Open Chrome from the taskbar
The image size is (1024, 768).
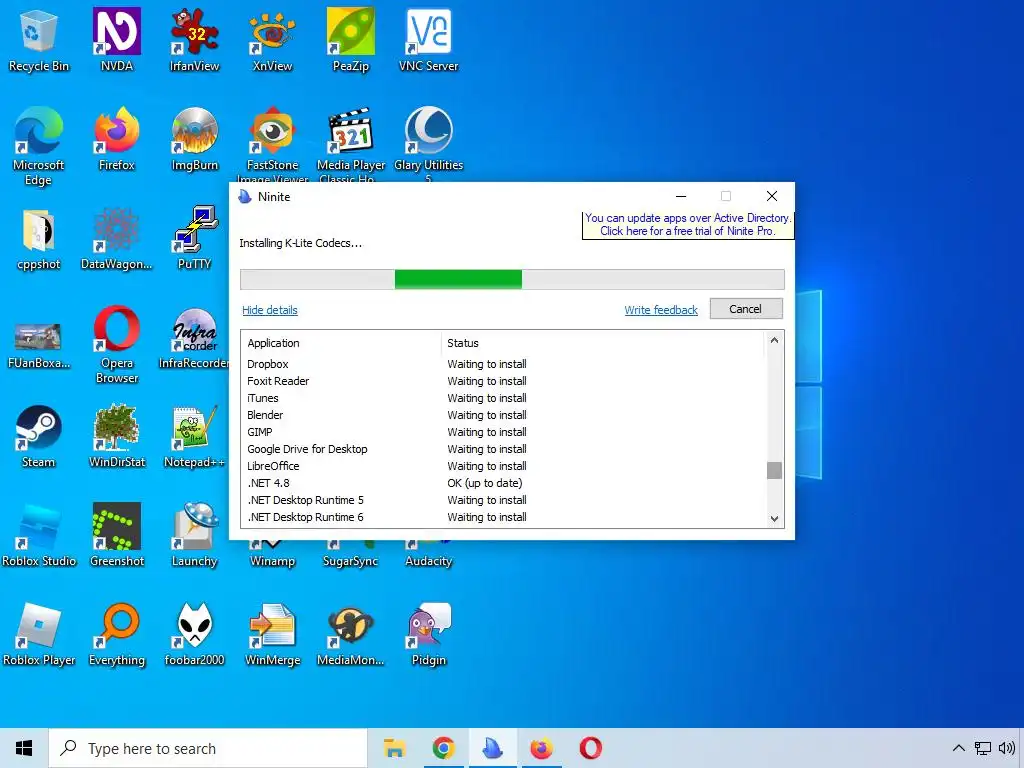tap(443, 748)
